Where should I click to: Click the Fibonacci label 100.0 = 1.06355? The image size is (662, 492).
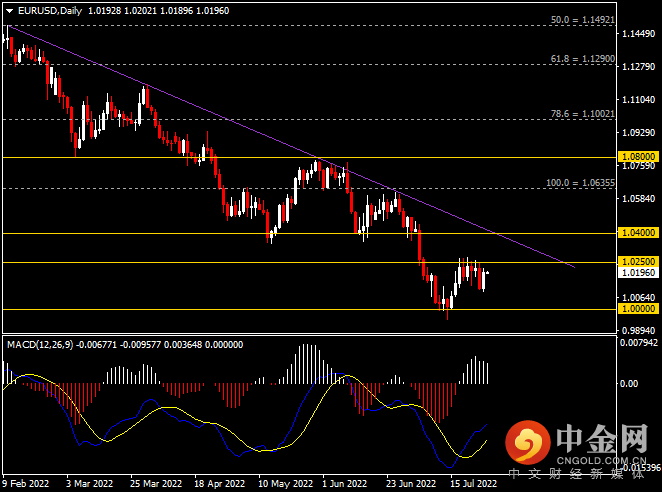(x=581, y=183)
